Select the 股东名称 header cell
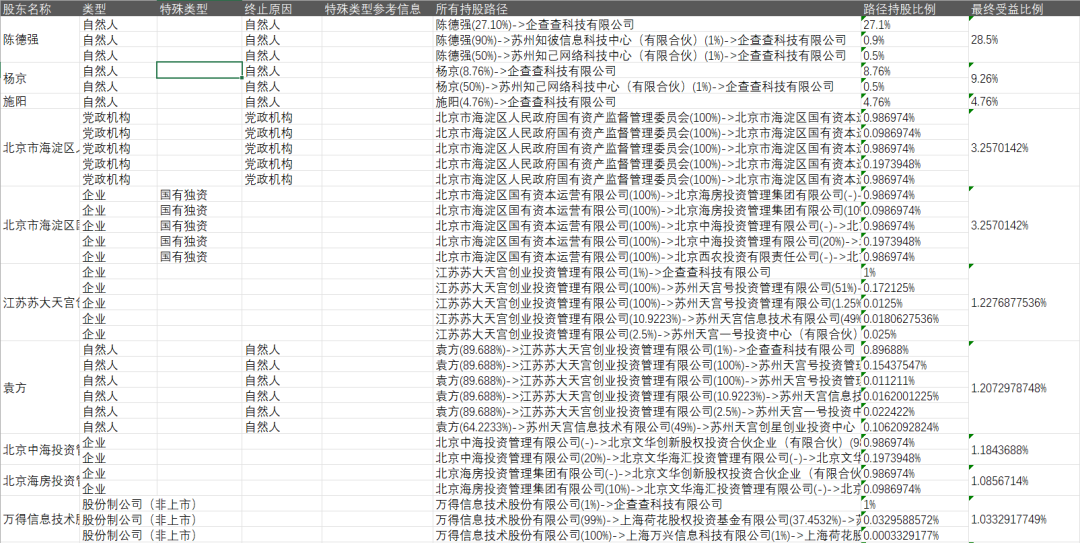Screen dimensions: 1080x543 (40, 9)
